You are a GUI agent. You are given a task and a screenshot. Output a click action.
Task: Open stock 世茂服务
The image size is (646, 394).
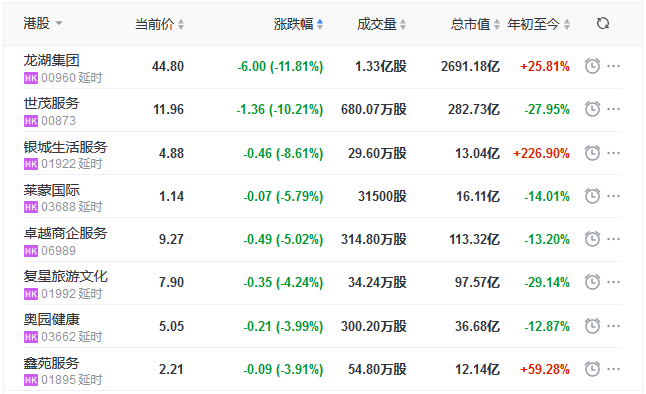(51, 103)
